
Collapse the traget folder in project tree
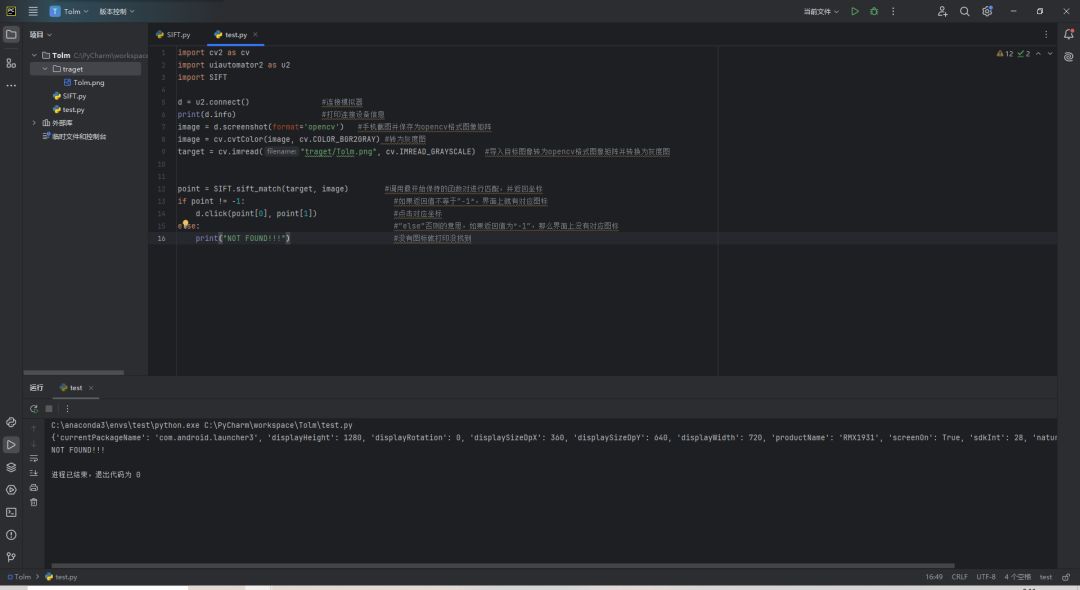point(45,69)
